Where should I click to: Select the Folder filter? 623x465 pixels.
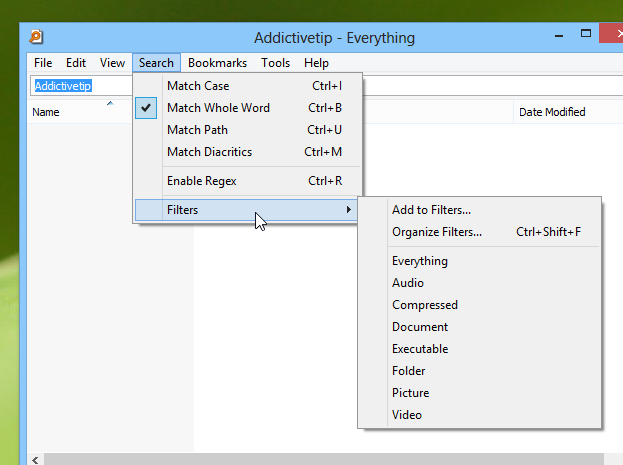point(480,371)
